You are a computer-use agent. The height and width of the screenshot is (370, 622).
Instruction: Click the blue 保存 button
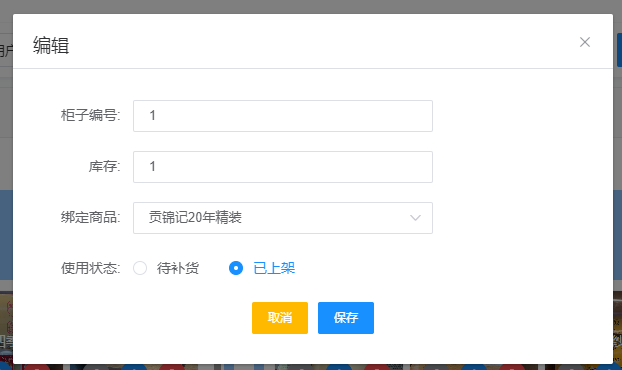pos(346,318)
